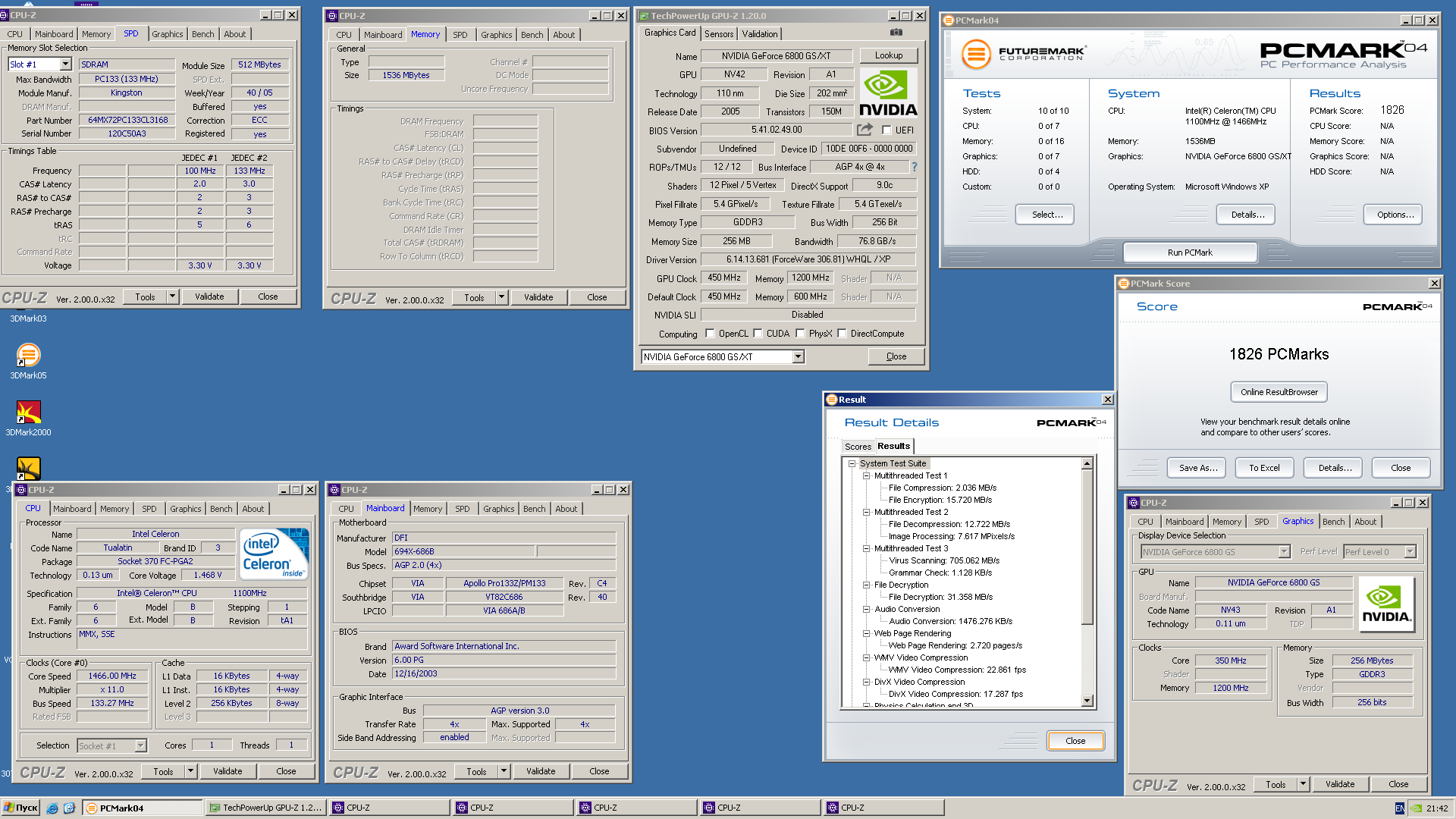Toggle the CUDA checkbox
Viewport: 1456px width, 819px height.
tap(758, 334)
